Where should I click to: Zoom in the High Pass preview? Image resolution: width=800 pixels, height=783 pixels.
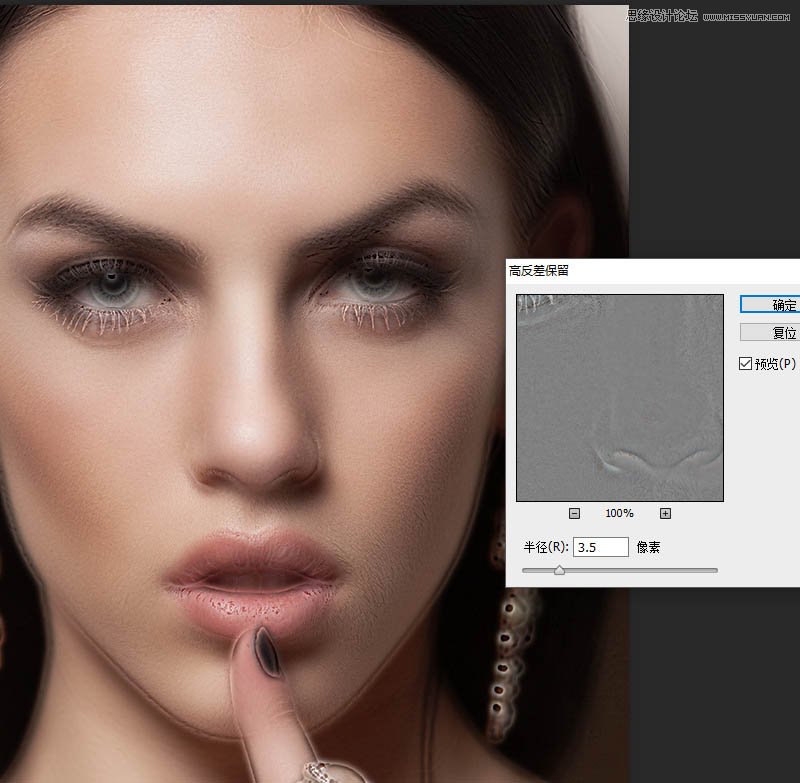click(x=665, y=514)
